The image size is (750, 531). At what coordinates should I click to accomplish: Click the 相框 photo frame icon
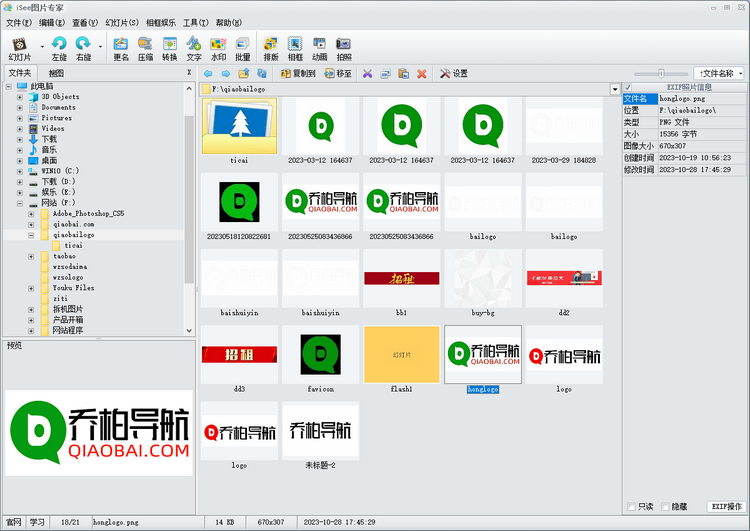[295, 47]
